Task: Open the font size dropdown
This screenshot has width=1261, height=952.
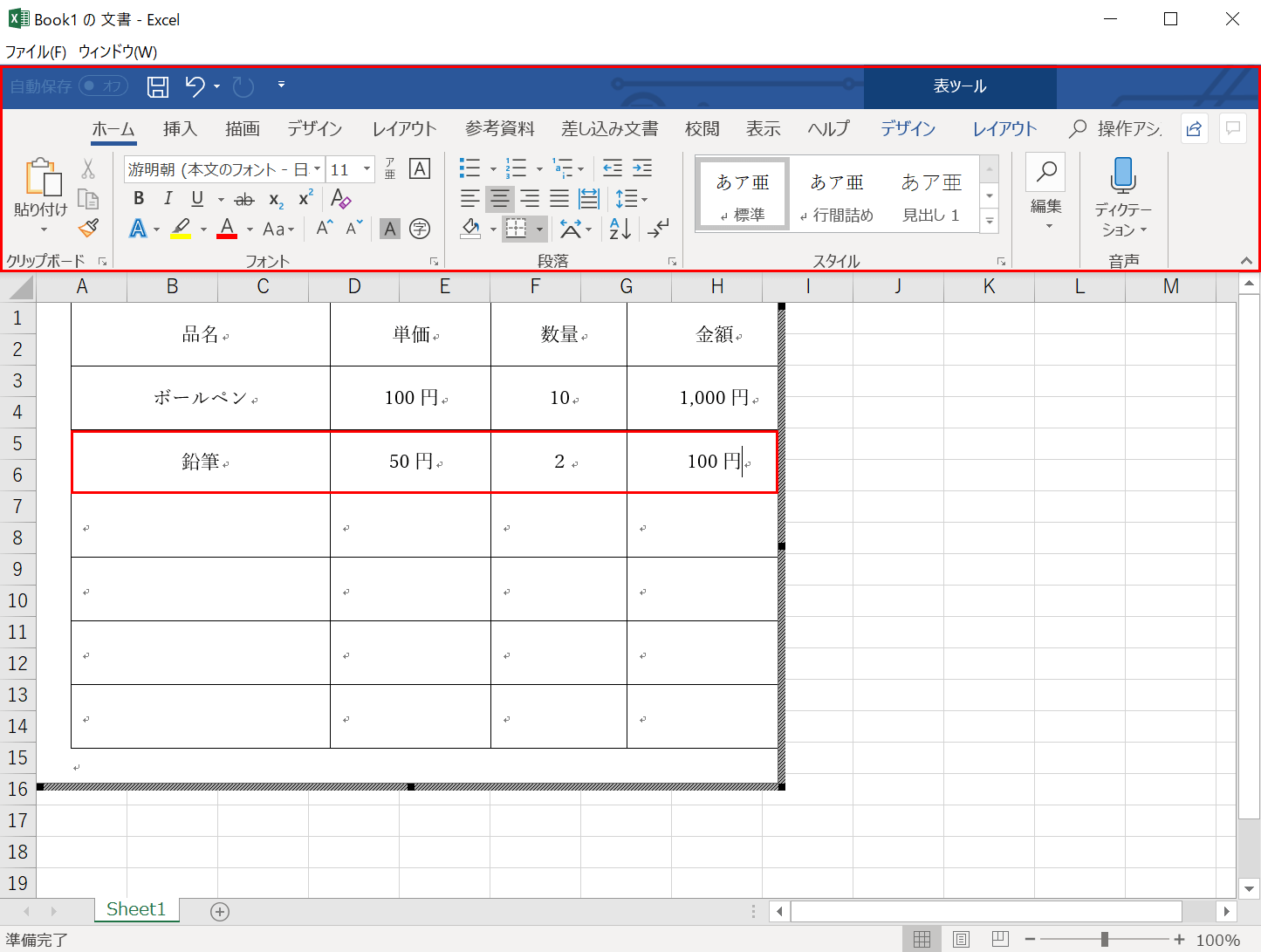Action: pos(367,169)
